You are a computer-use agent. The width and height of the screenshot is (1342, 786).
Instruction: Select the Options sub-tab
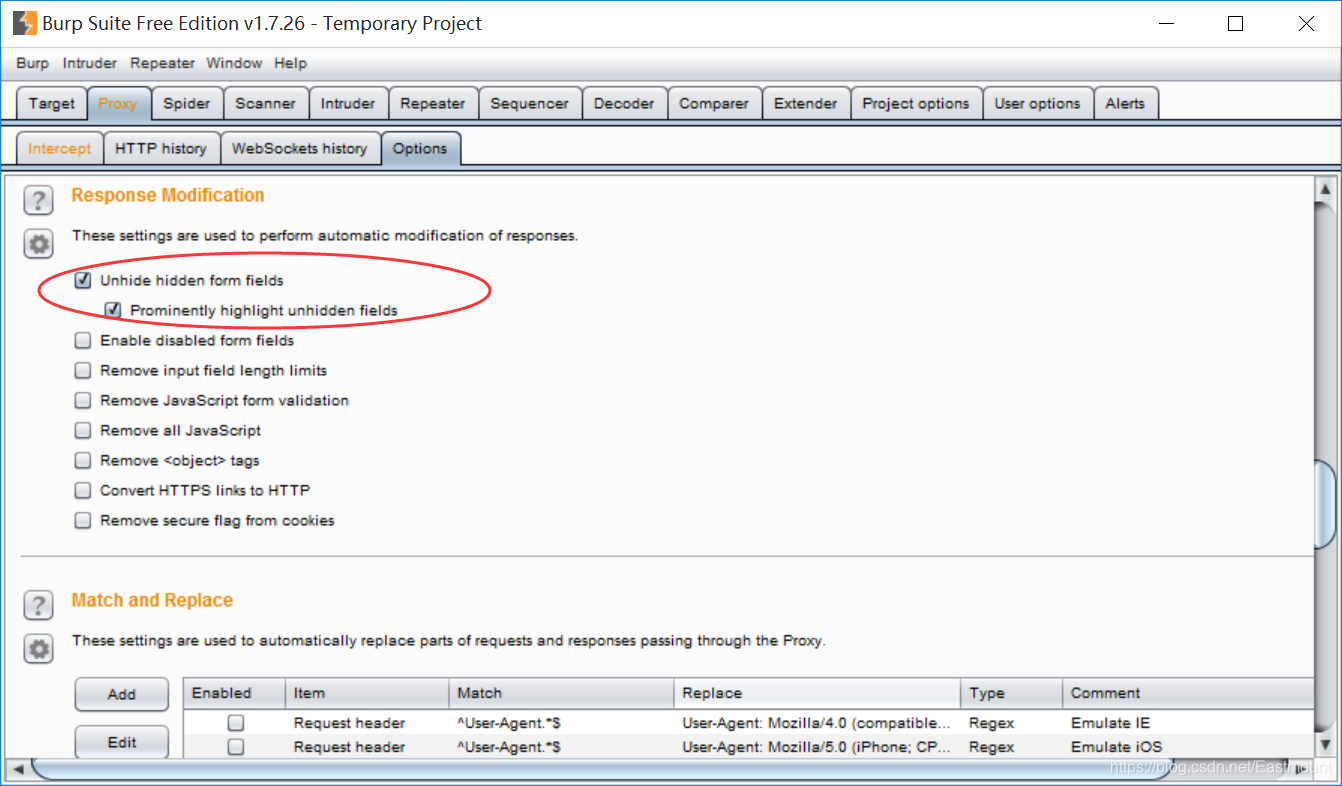point(420,148)
